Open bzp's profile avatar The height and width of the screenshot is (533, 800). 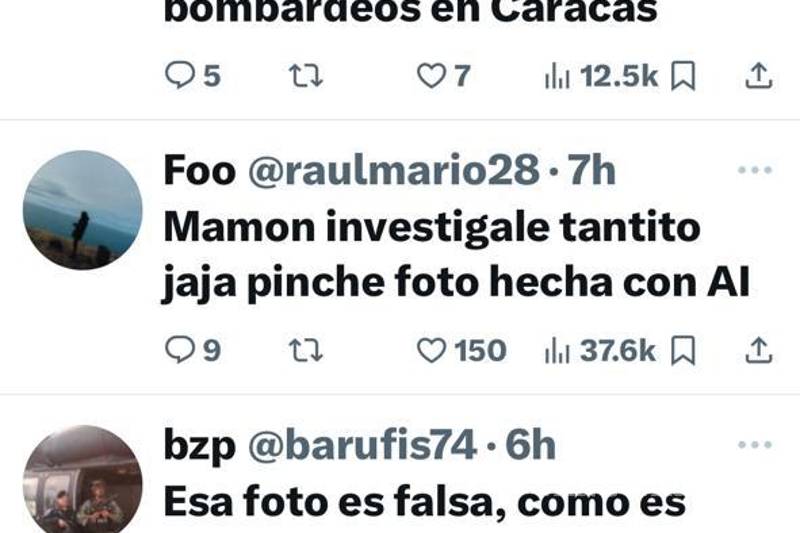click(x=83, y=479)
